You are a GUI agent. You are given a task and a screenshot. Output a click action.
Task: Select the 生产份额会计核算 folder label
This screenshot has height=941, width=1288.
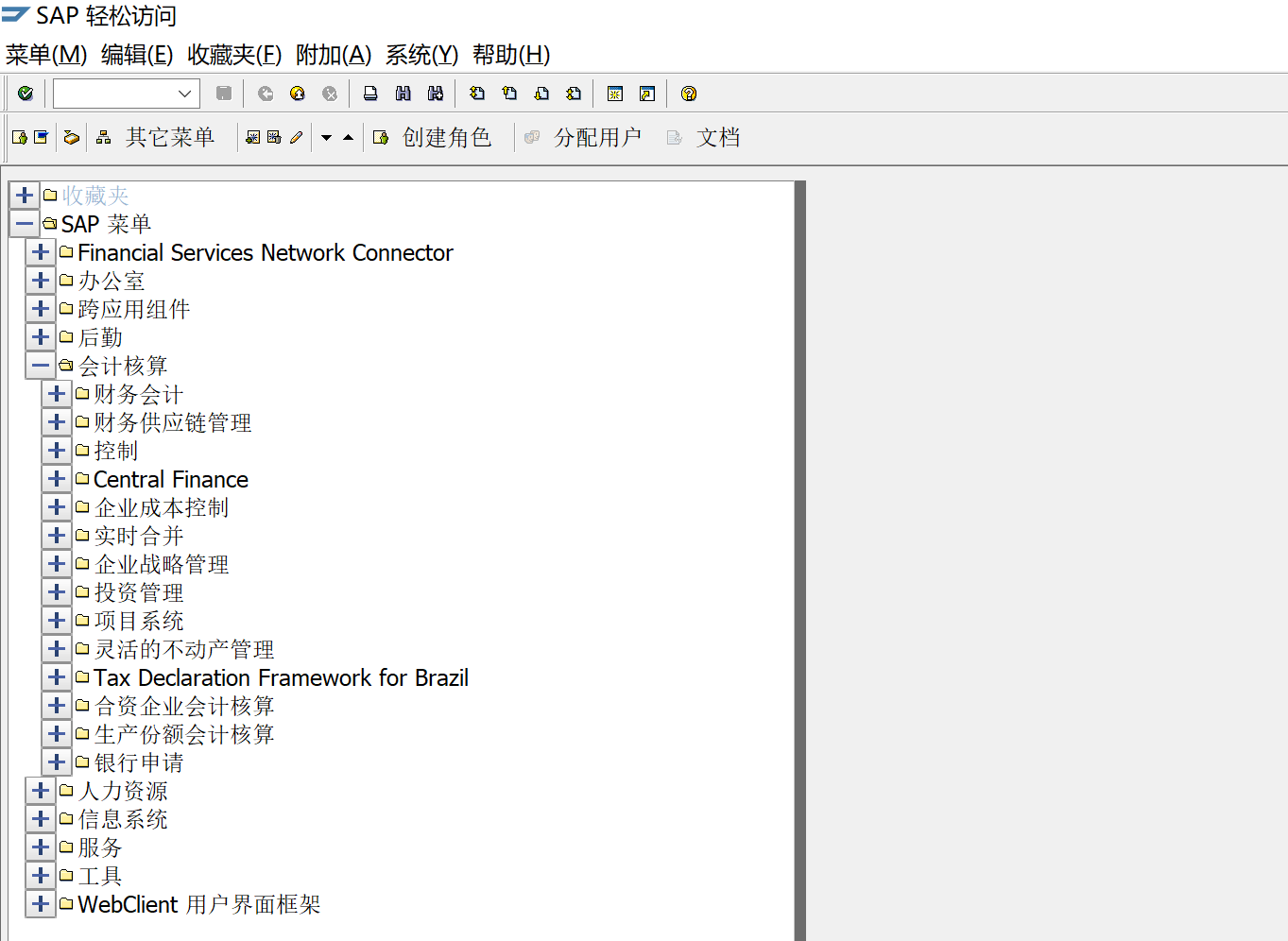pos(184,734)
